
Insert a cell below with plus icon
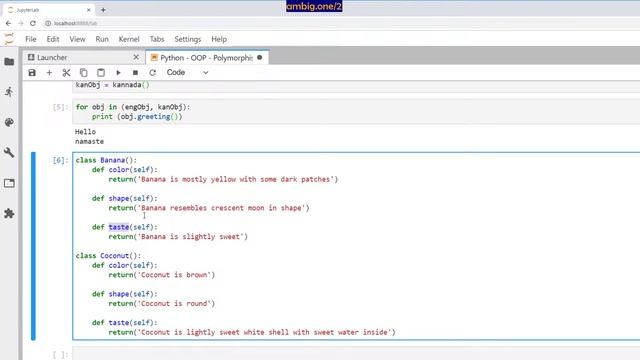(x=49, y=73)
